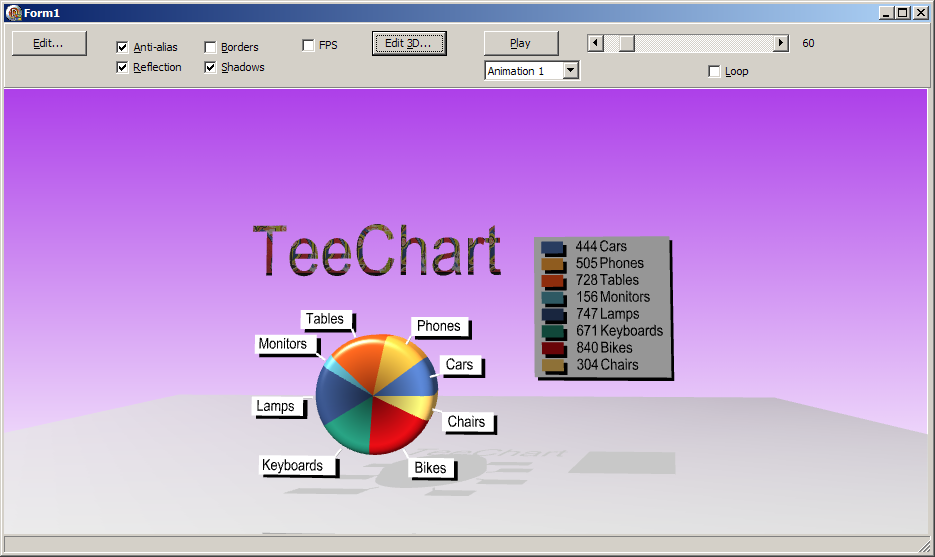The image size is (935, 557).
Task: Click the Tables pie label
Action: tap(325, 319)
